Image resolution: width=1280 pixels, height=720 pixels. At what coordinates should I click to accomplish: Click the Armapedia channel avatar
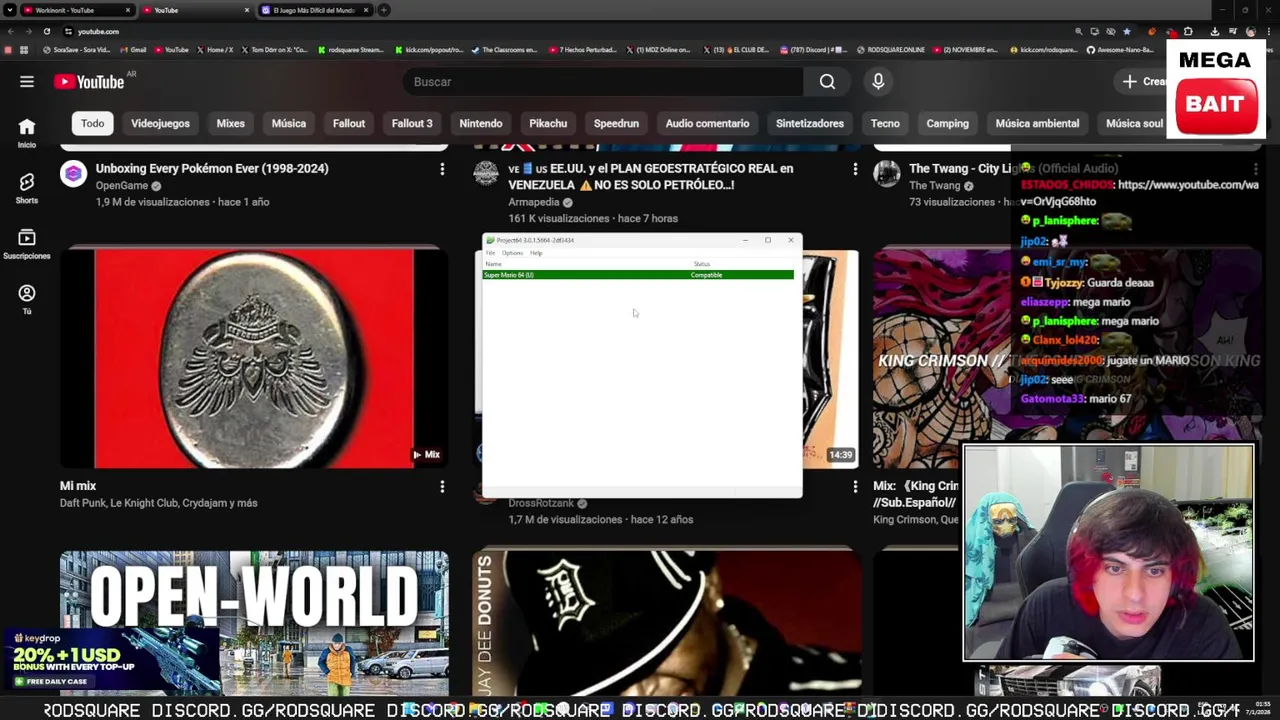486,174
